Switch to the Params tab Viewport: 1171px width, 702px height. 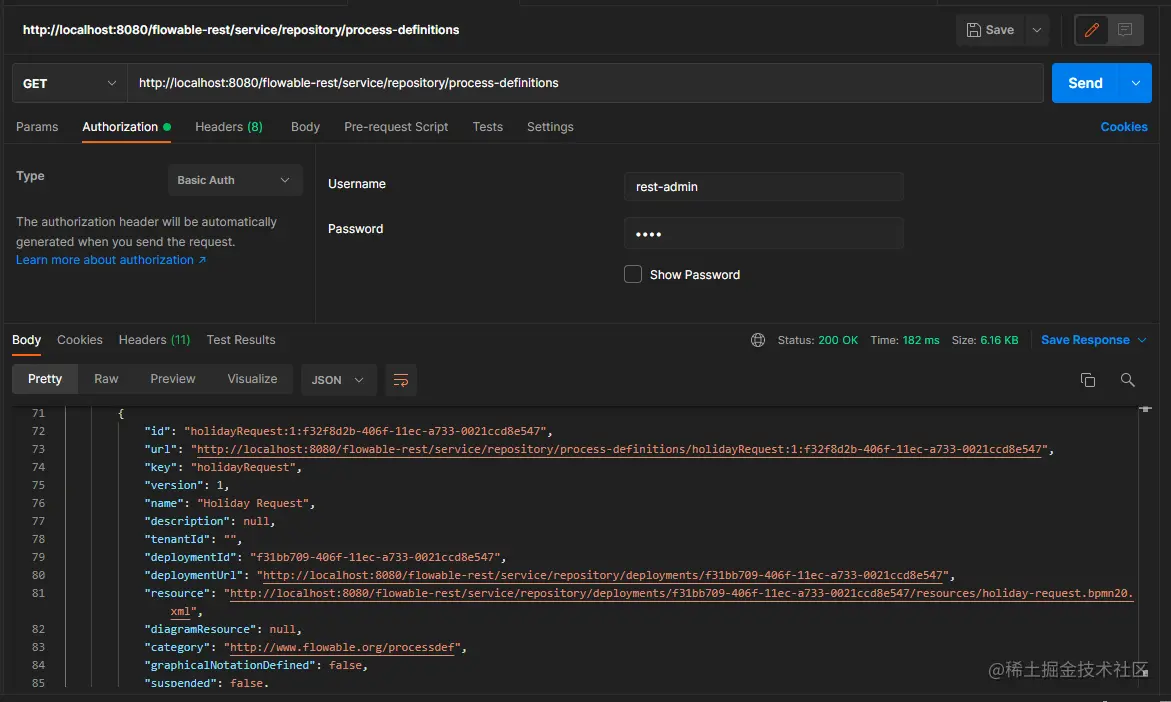(37, 127)
